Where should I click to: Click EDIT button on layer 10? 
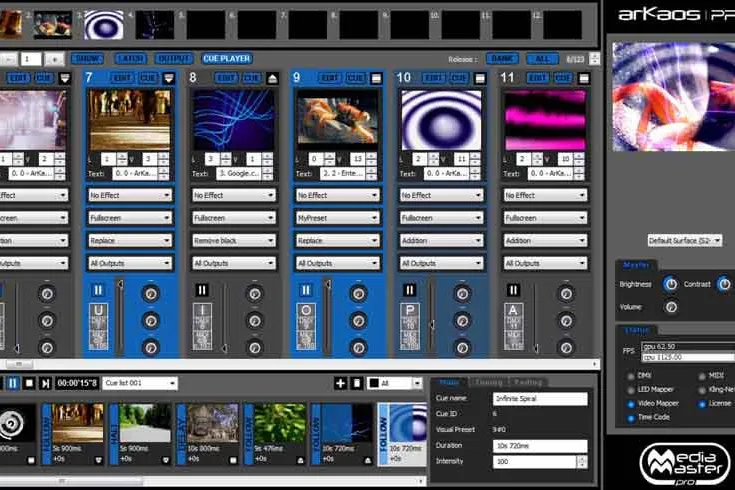(434, 78)
